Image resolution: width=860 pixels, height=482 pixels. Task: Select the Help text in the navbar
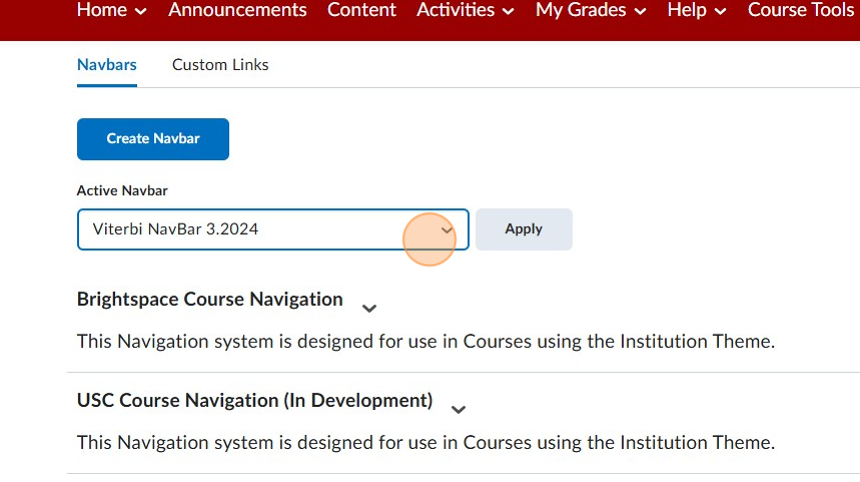pos(686,11)
